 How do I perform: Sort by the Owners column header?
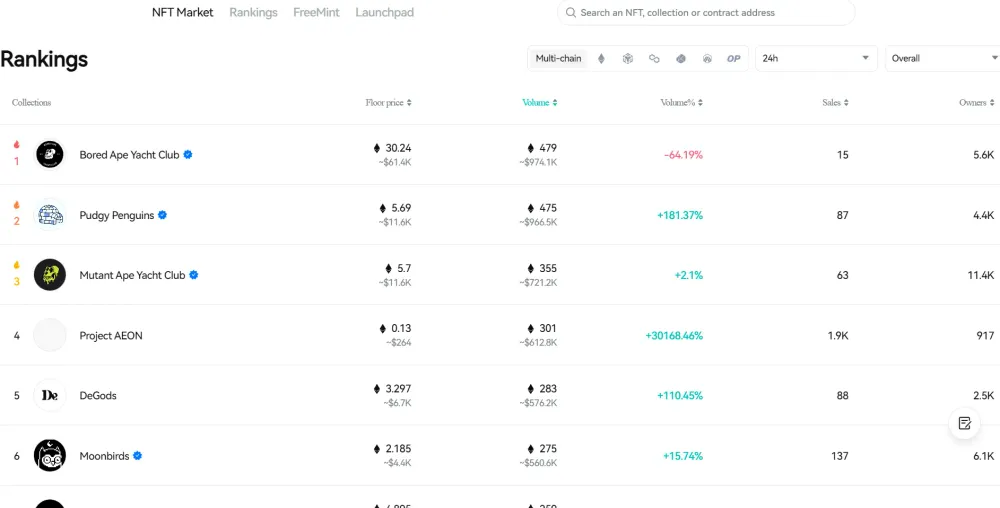[977, 103]
